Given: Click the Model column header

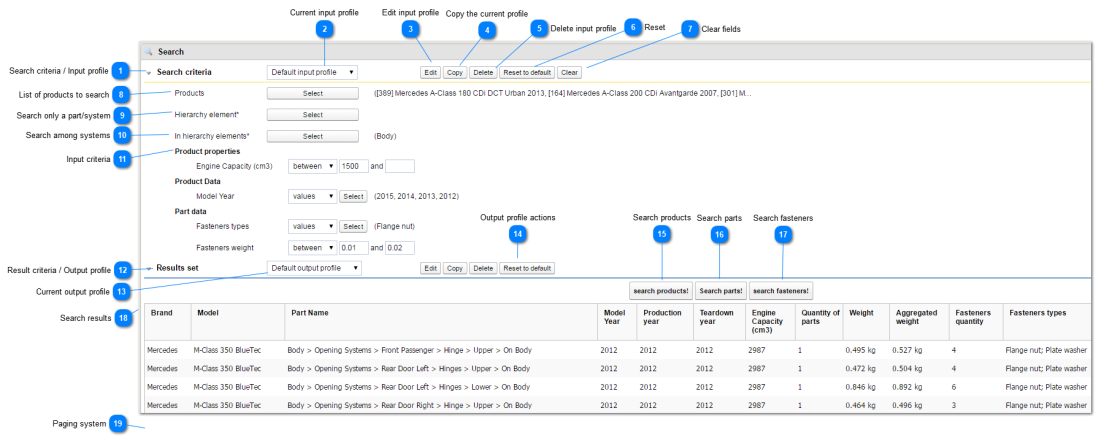Looking at the screenshot, I should coord(238,321).
